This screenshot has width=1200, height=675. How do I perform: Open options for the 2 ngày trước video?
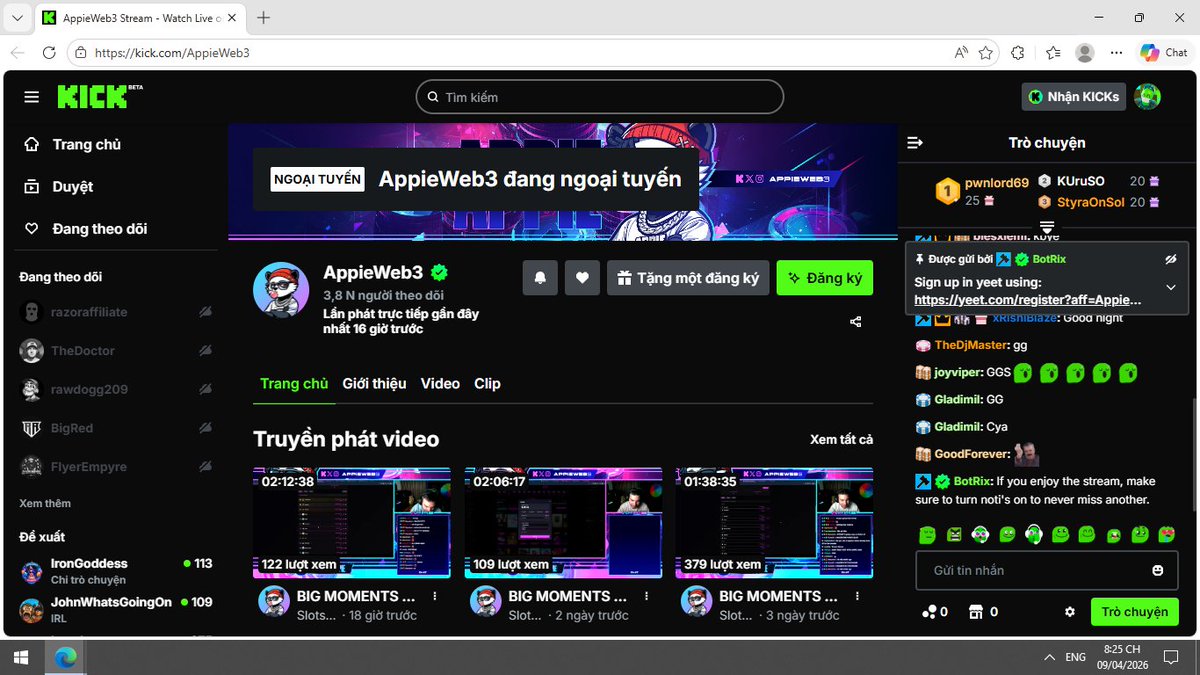coord(647,596)
